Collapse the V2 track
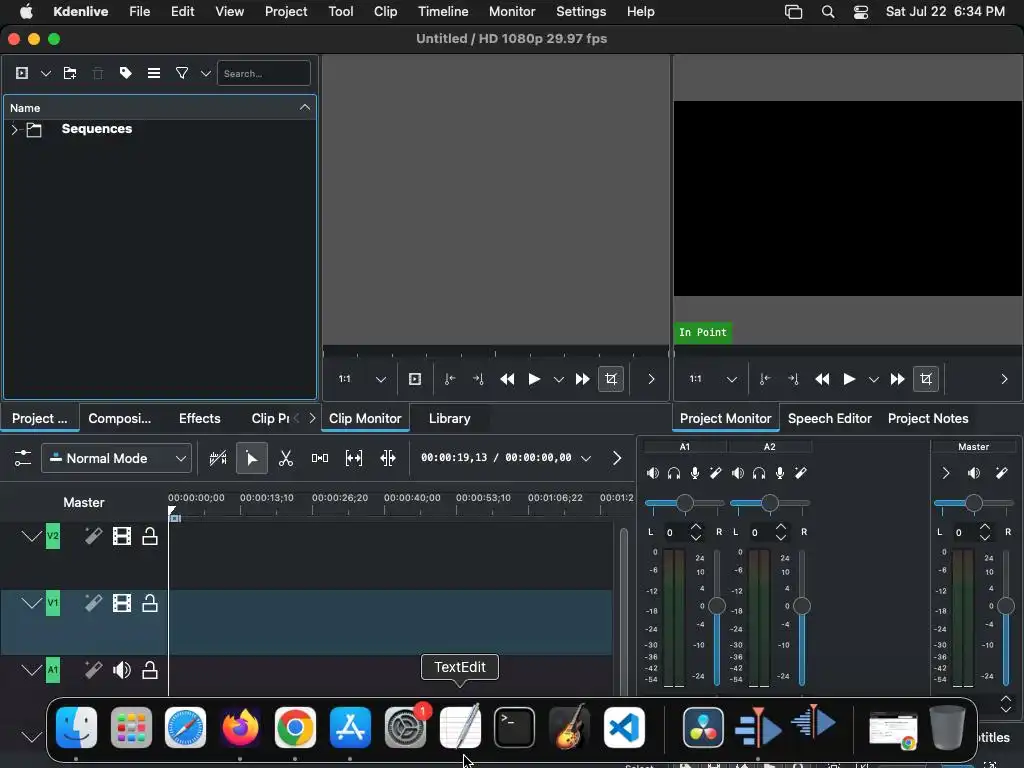This screenshot has height=768, width=1024. click(31, 536)
